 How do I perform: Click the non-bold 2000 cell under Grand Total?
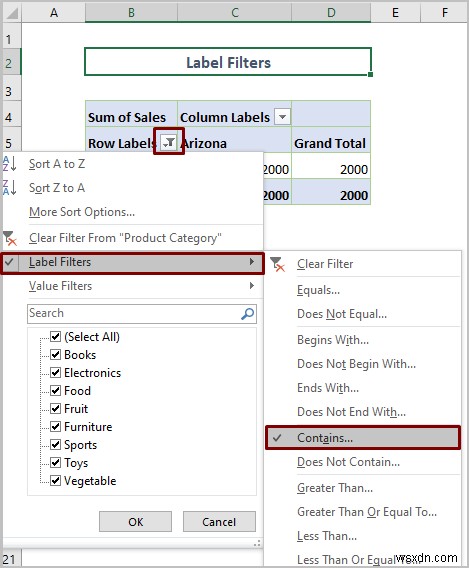tap(331, 166)
